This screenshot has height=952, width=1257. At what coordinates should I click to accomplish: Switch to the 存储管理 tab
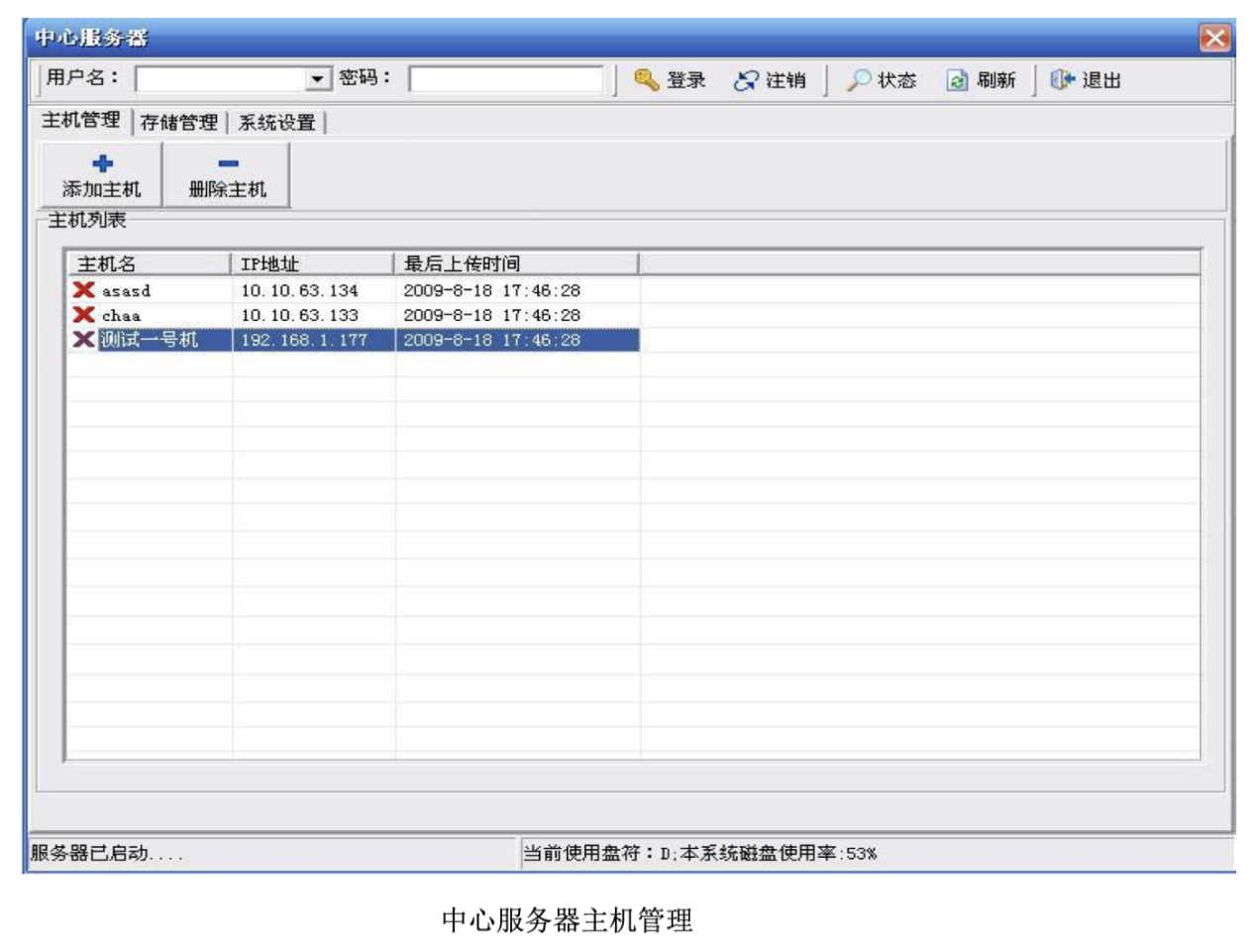(178, 122)
